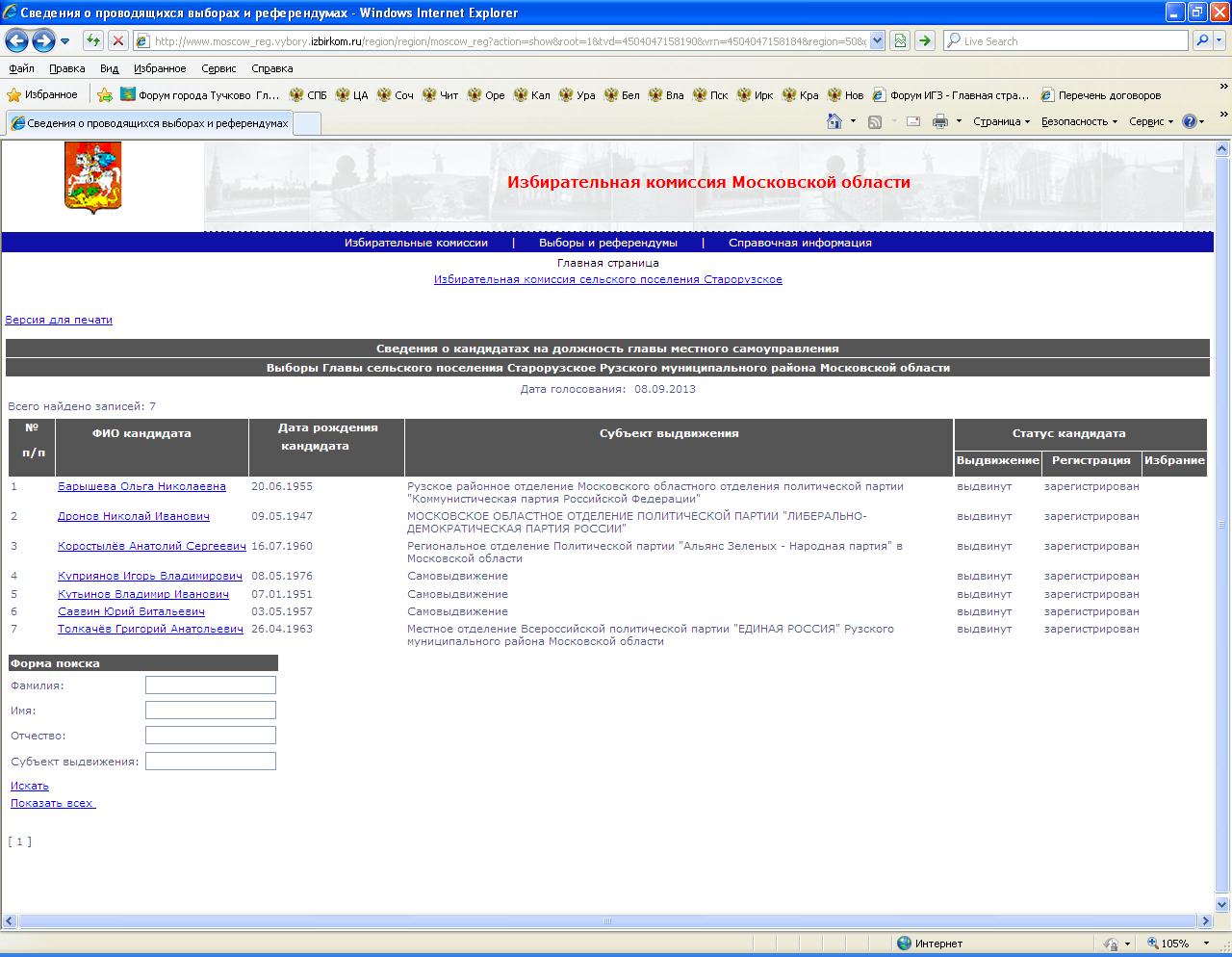Click the Help question mark icon
This screenshot has height=957, width=1232.
[1190, 121]
